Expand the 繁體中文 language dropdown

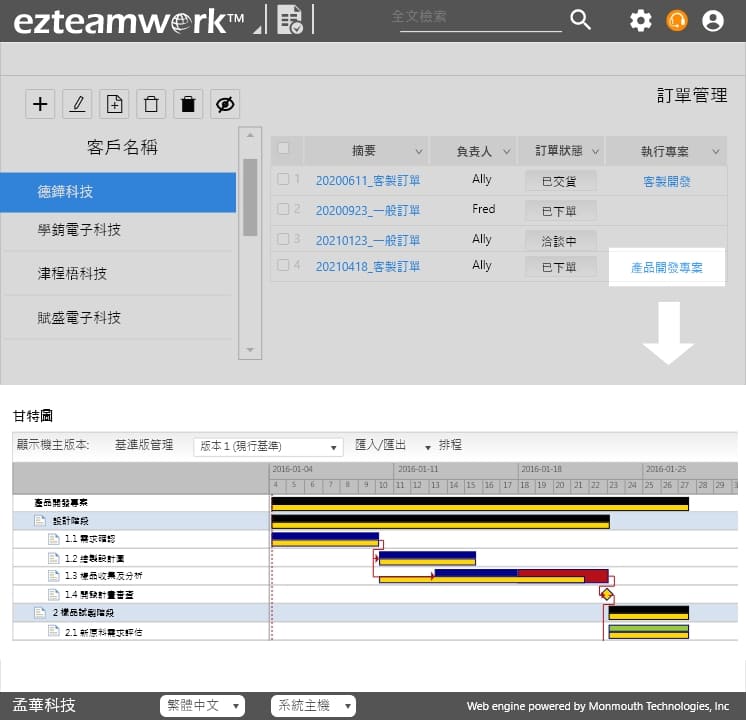201,706
